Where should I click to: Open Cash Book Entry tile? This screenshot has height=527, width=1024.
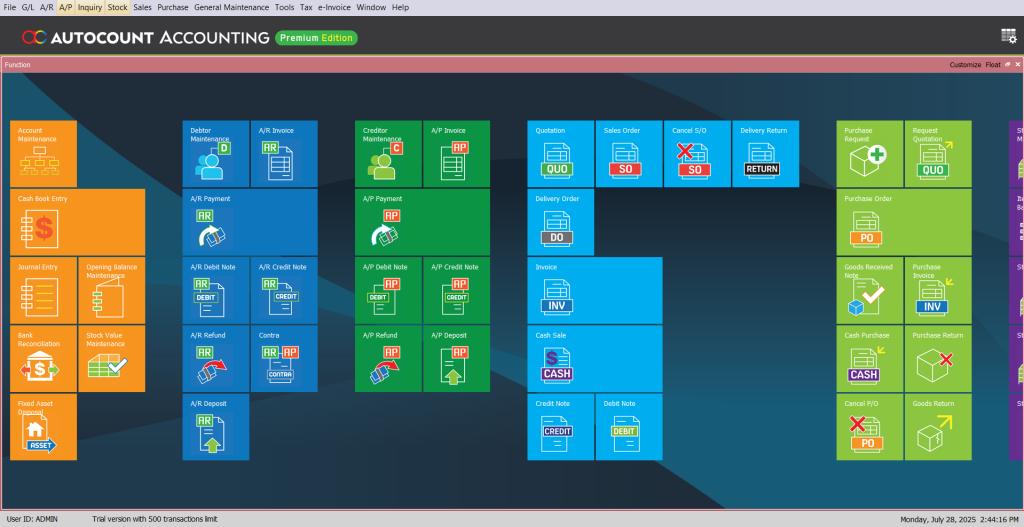pyautogui.click(x=77, y=222)
